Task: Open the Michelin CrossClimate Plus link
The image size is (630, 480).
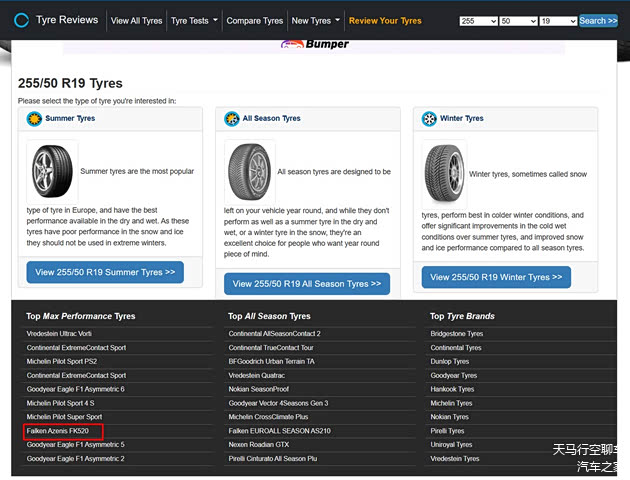Action: 268,417
